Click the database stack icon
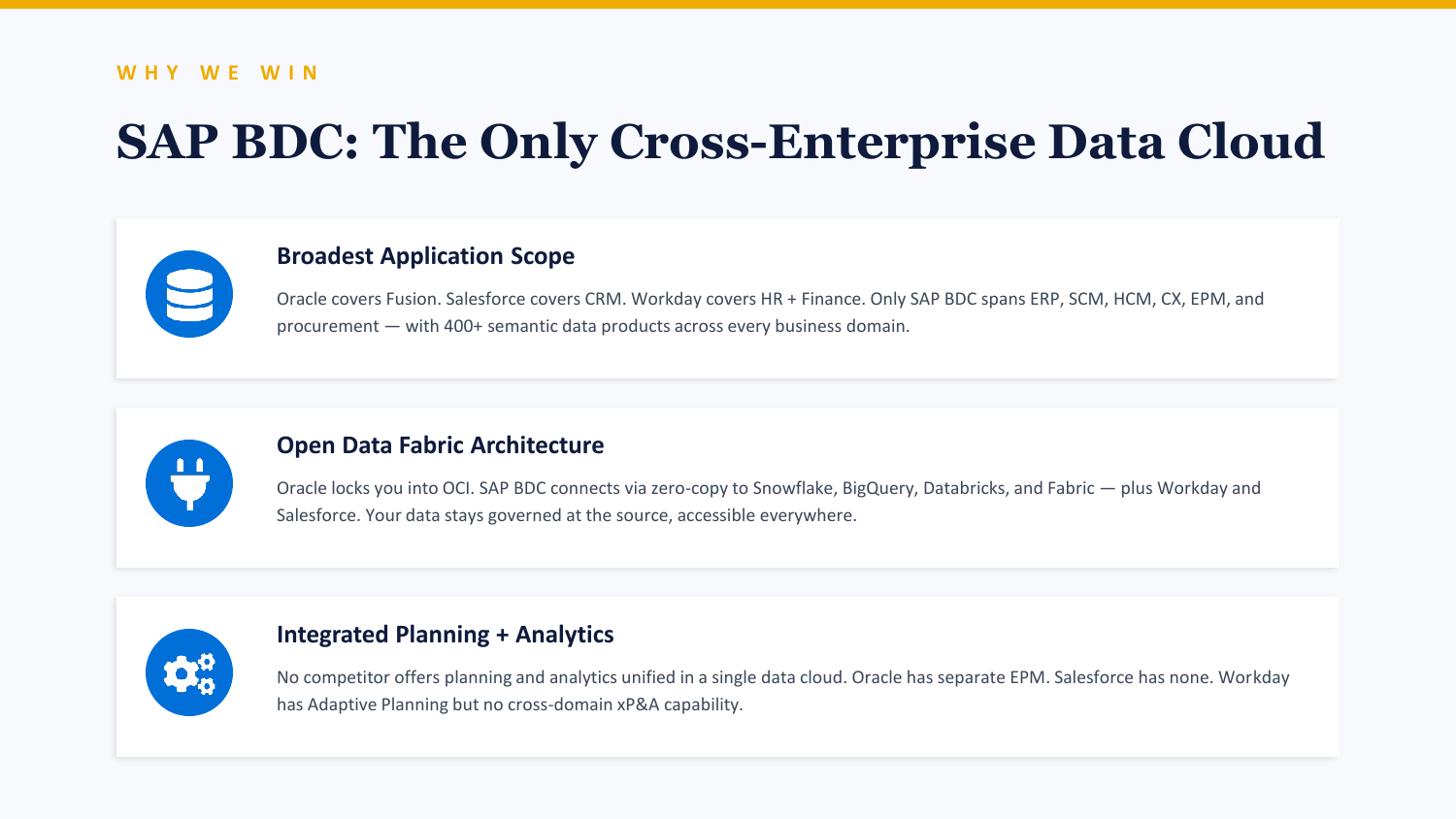 coord(189,294)
